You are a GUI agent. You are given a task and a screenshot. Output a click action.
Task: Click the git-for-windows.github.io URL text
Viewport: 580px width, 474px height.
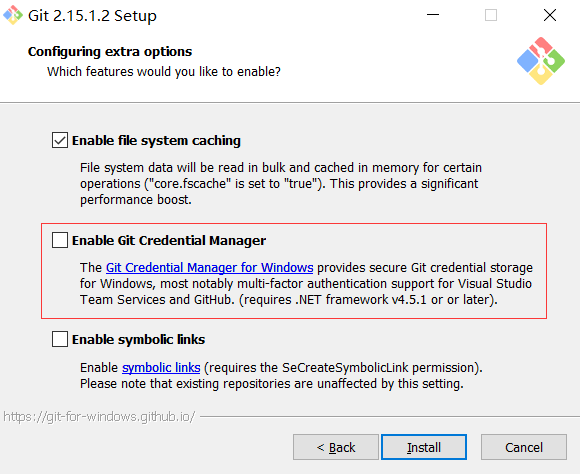[99, 417]
